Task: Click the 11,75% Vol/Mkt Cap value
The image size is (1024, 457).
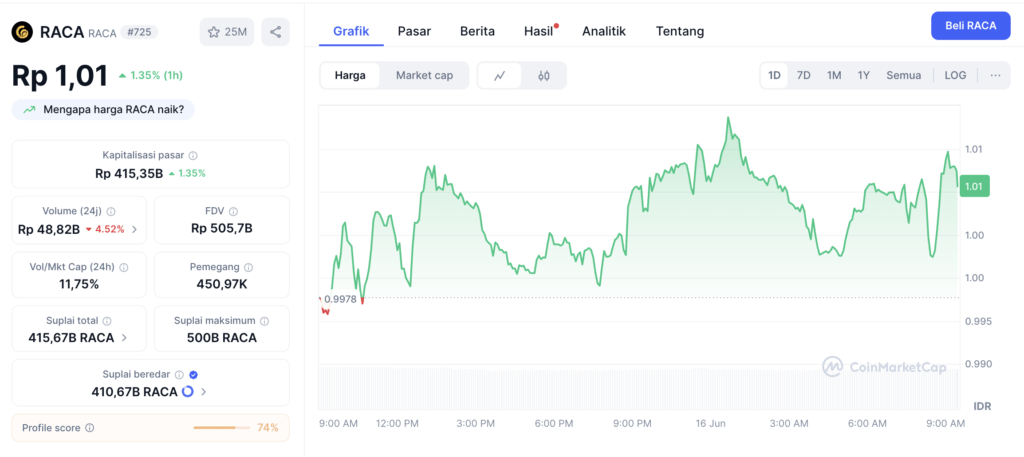Action: click(x=78, y=284)
